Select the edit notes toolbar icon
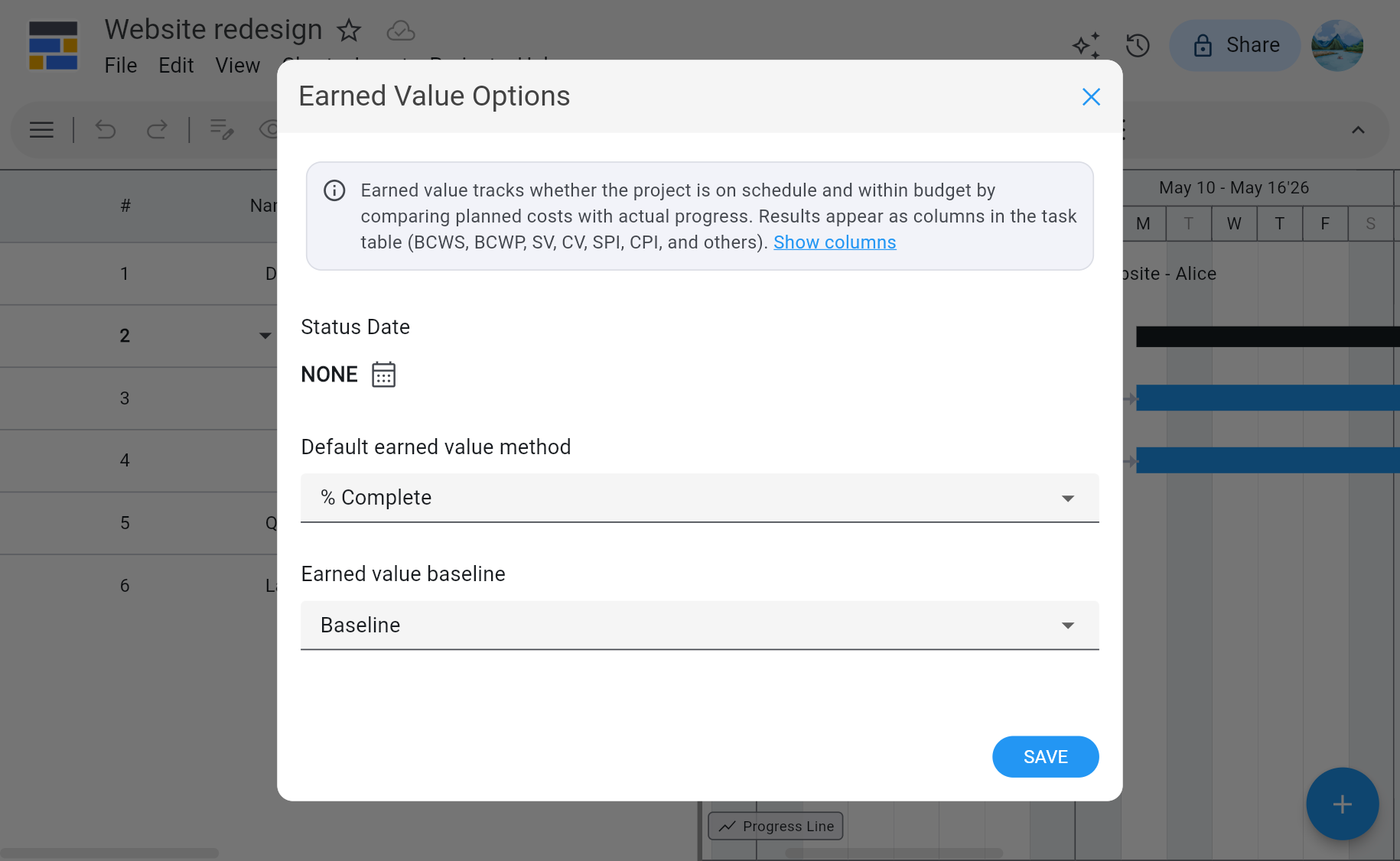This screenshot has width=1400, height=861. coord(222,130)
